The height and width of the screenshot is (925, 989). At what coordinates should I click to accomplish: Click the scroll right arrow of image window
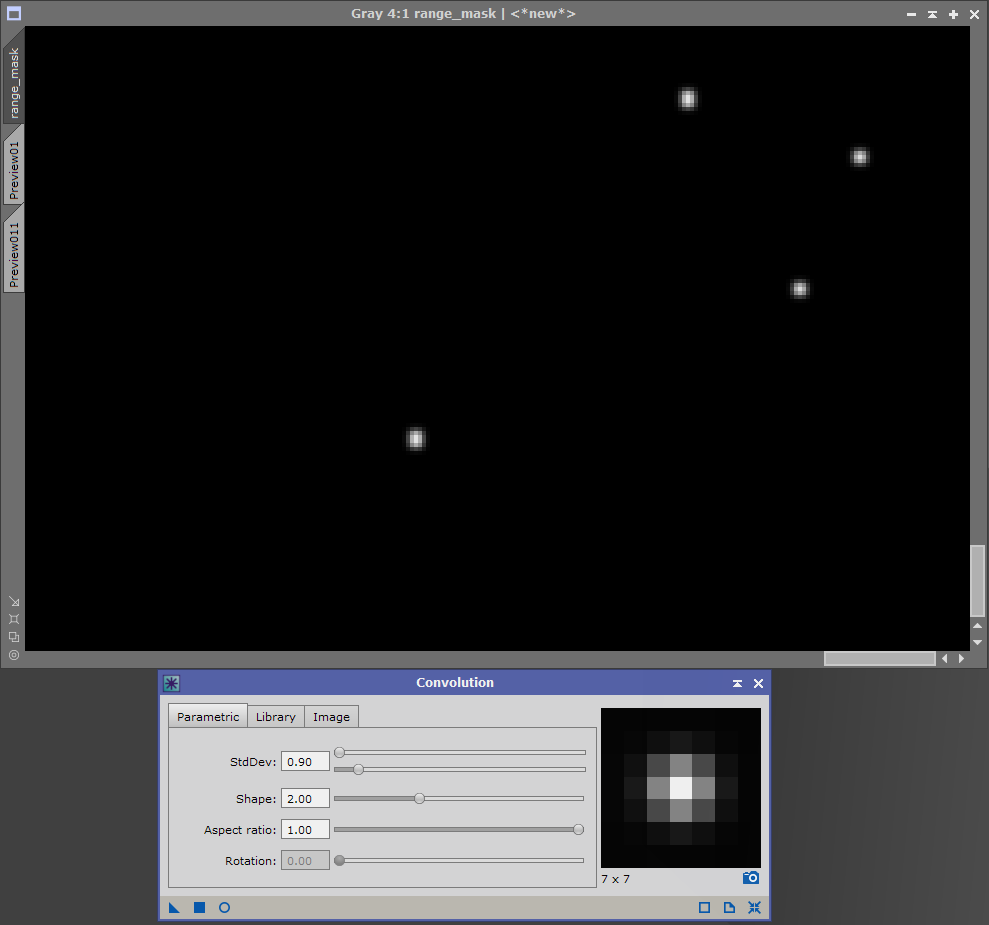click(961, 658)
